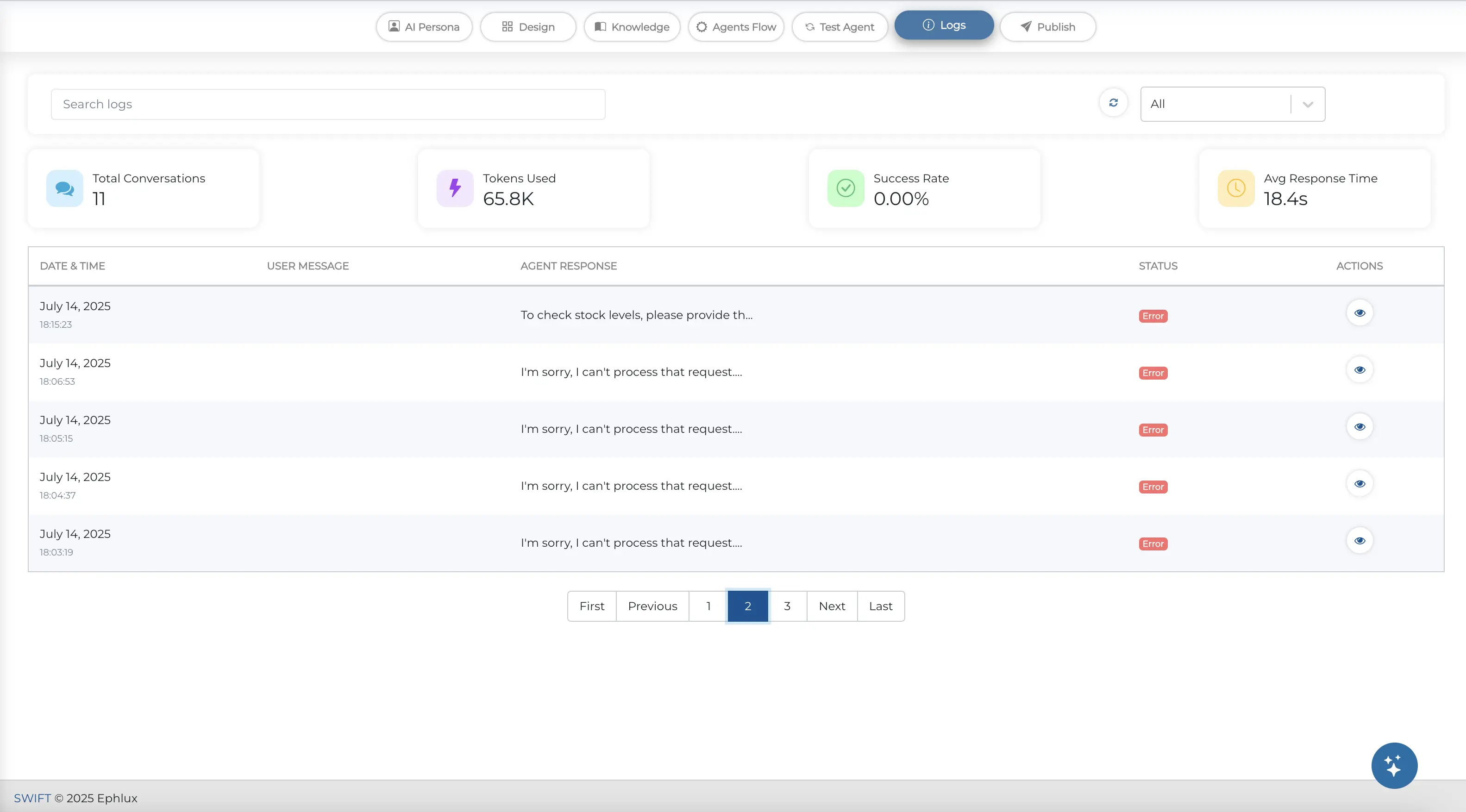Show details of 18:04:37 log
1466x812 pixels.
point(1359,484)
